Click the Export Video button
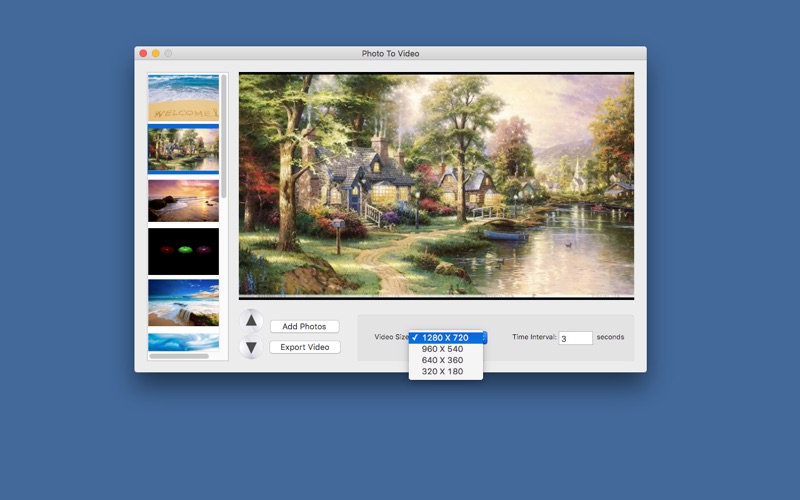The width and height of the screenshot is (800, 500). 305,347
